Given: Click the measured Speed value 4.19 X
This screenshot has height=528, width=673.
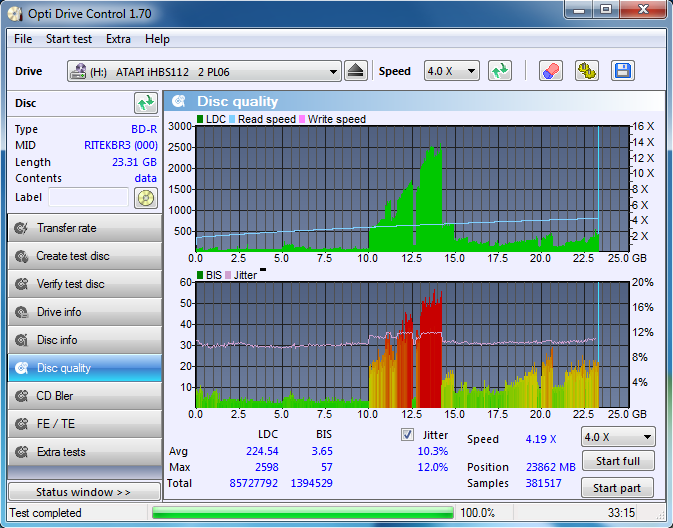Looking at the screenshot, I should tap(541, 439).
